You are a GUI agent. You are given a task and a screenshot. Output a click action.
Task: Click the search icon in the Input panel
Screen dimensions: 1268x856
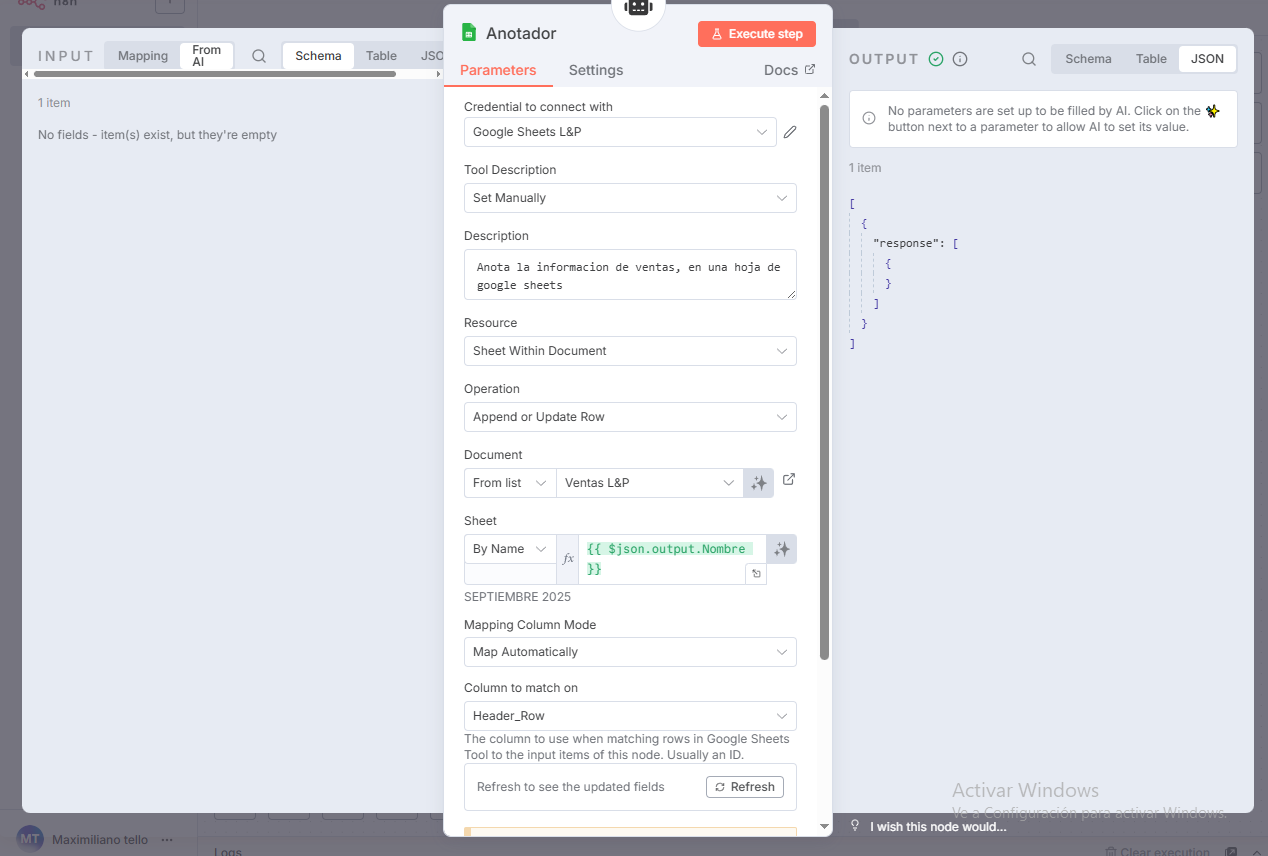[259, 56]
